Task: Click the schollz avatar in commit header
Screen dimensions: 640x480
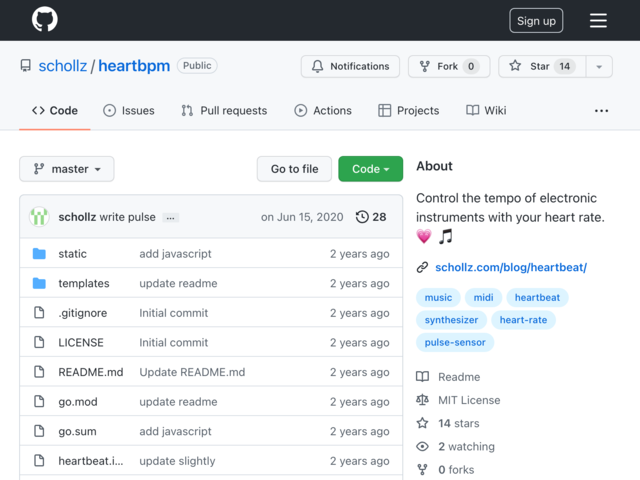Action: point(39,217)
